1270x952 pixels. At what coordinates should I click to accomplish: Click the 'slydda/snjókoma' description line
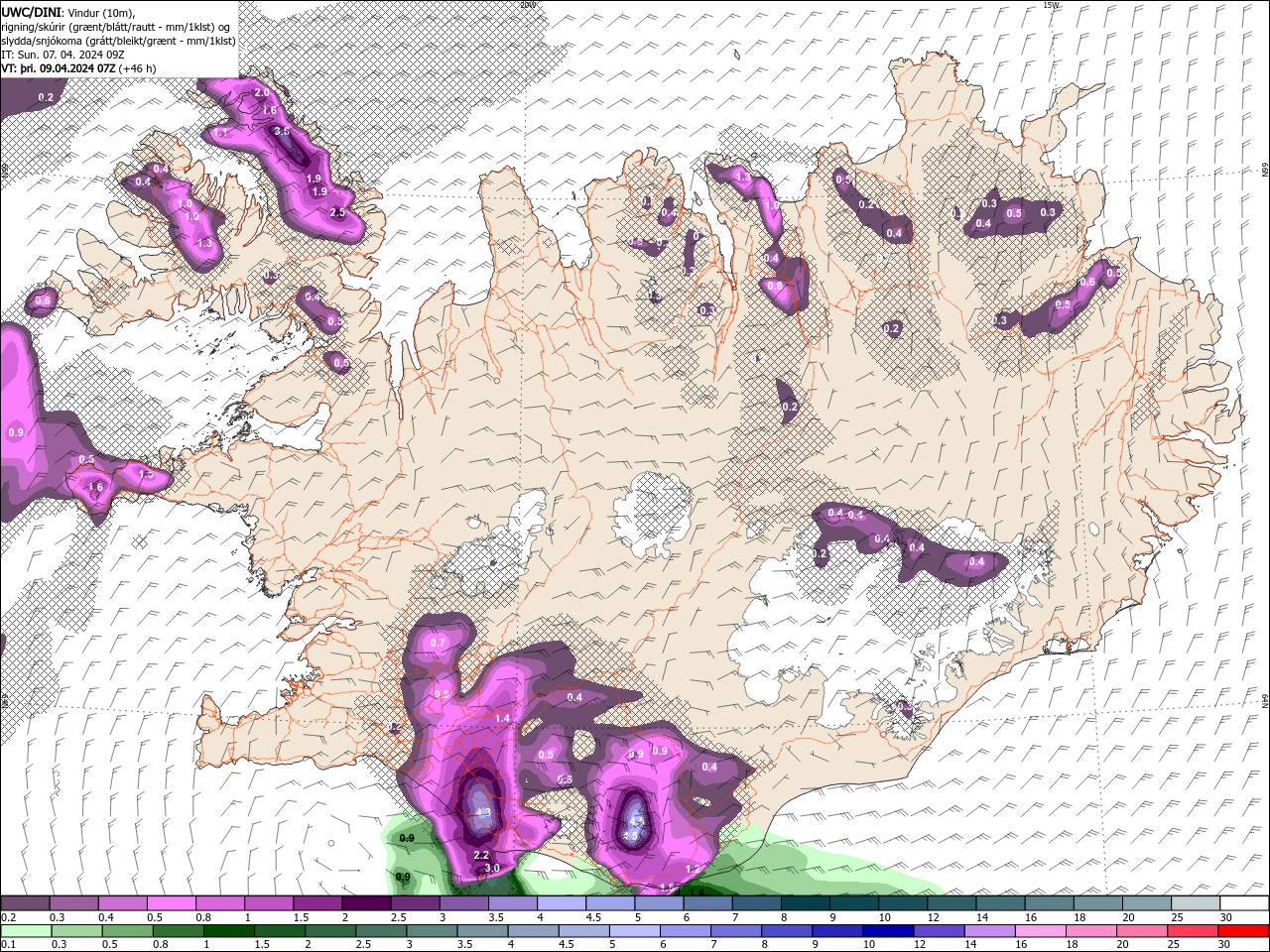click(x=117, y=40)
